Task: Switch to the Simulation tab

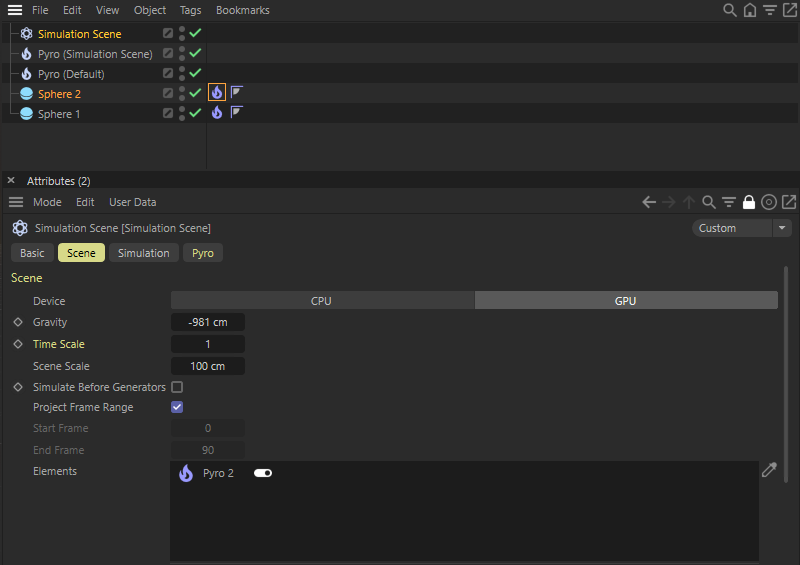Action: click(143, 253)
